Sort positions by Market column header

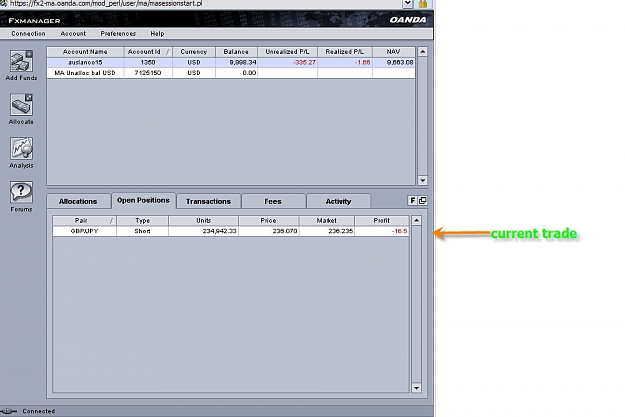coord(327,220)
